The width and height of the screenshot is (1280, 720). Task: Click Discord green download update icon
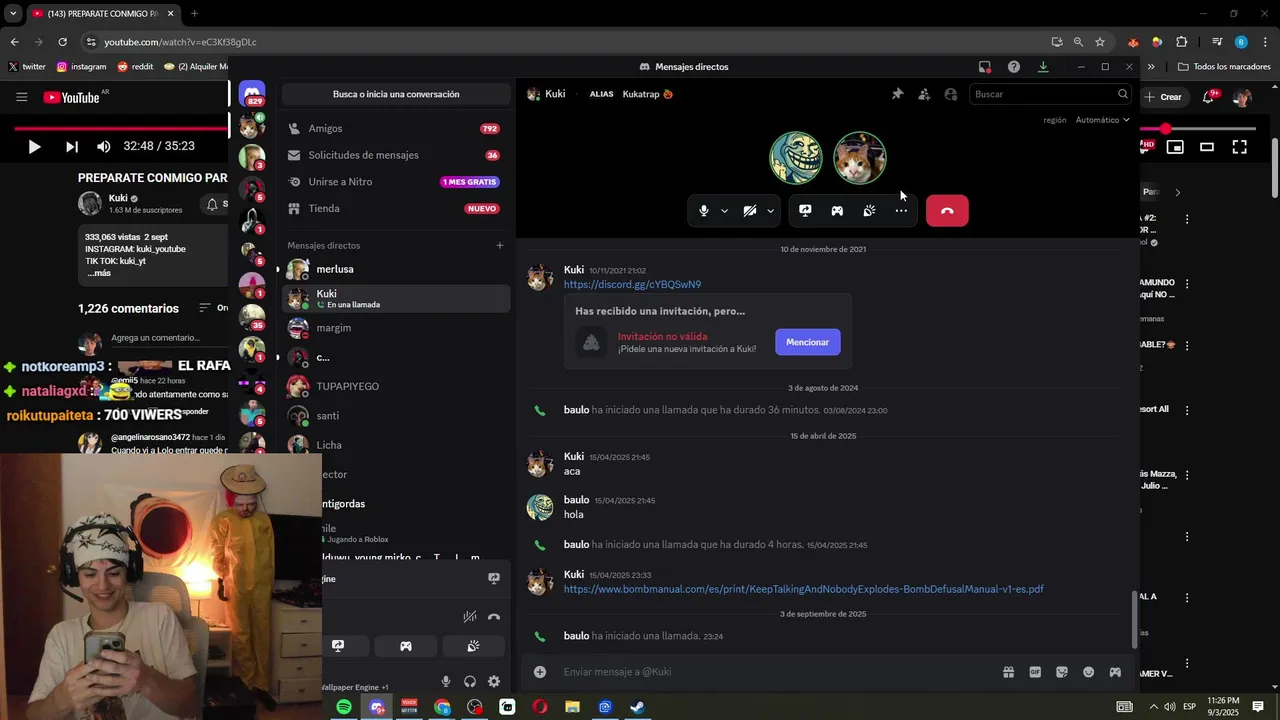[1043, 67]
